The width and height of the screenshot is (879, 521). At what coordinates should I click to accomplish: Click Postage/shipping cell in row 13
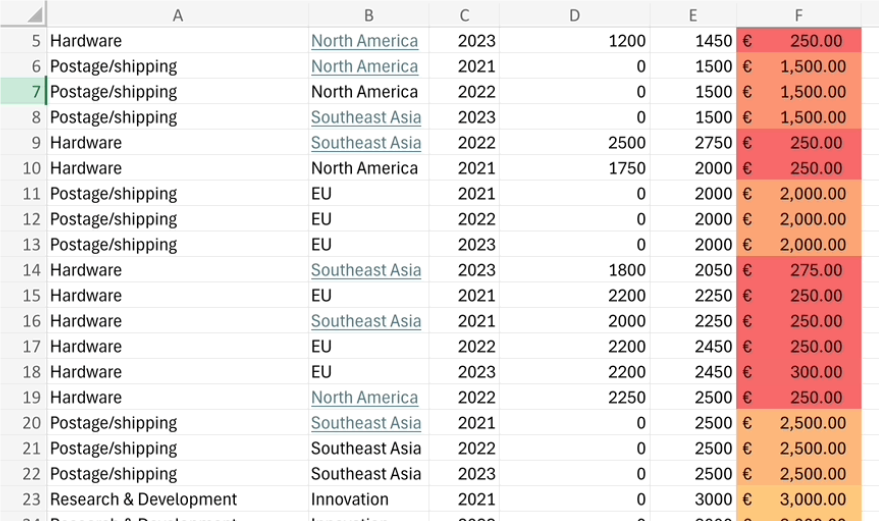point(177,245)
